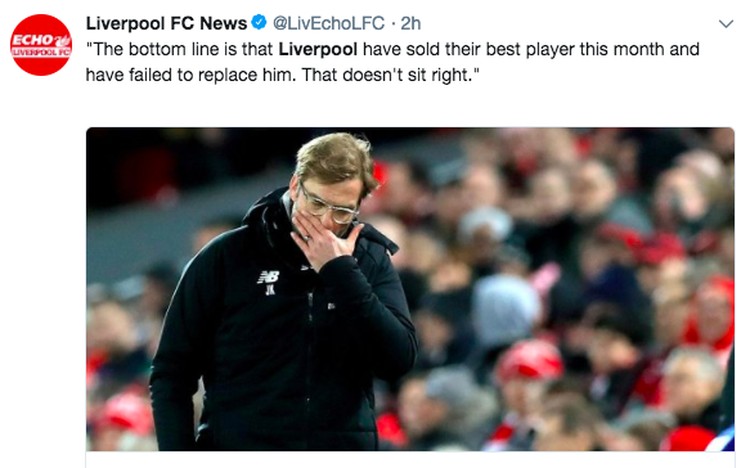Open the tweet options chevron menu
The image size is (750, 468).
coord(726,23)
